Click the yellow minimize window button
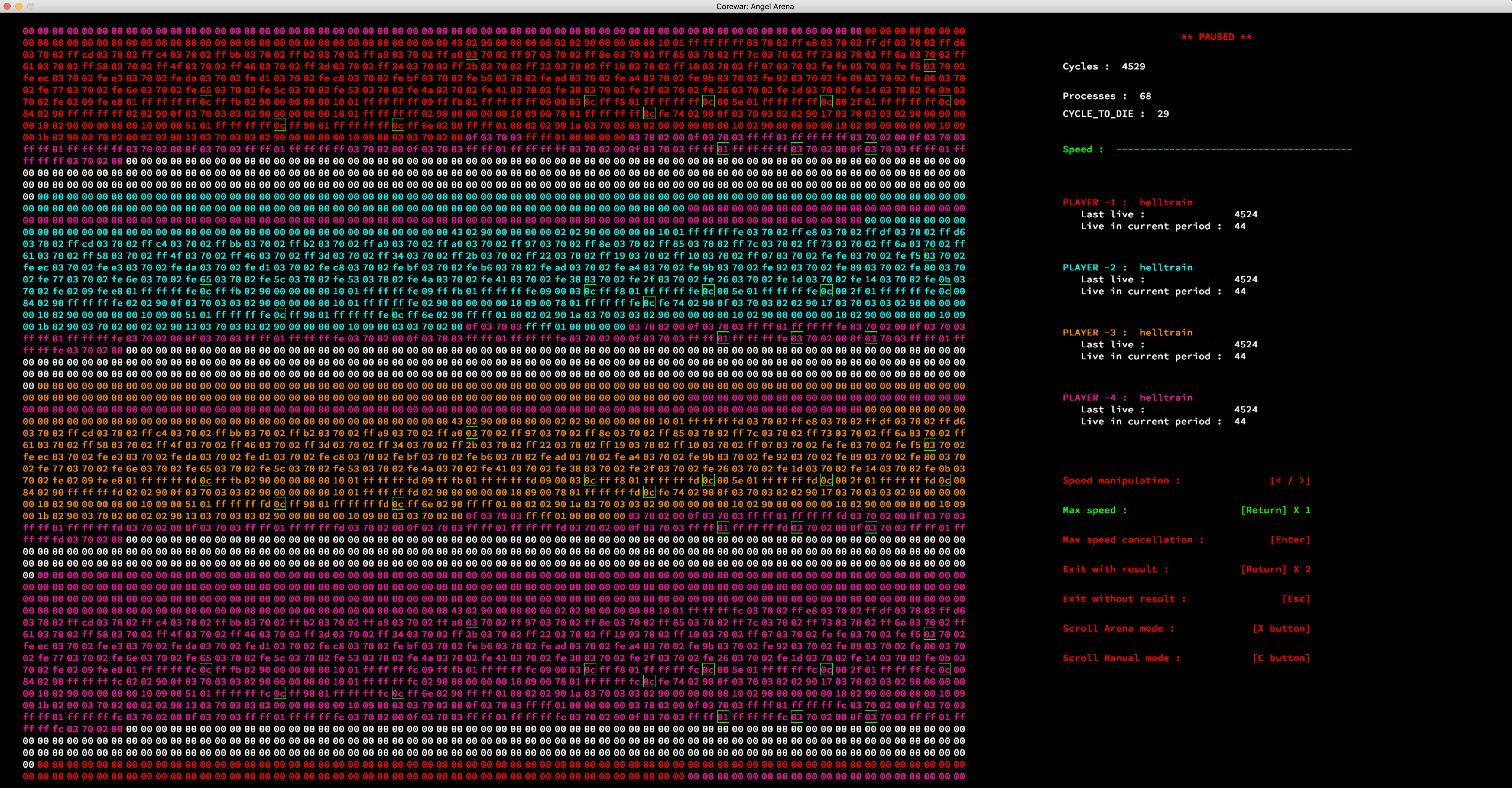Viewport: 1512px width, 788px height. 19,6
